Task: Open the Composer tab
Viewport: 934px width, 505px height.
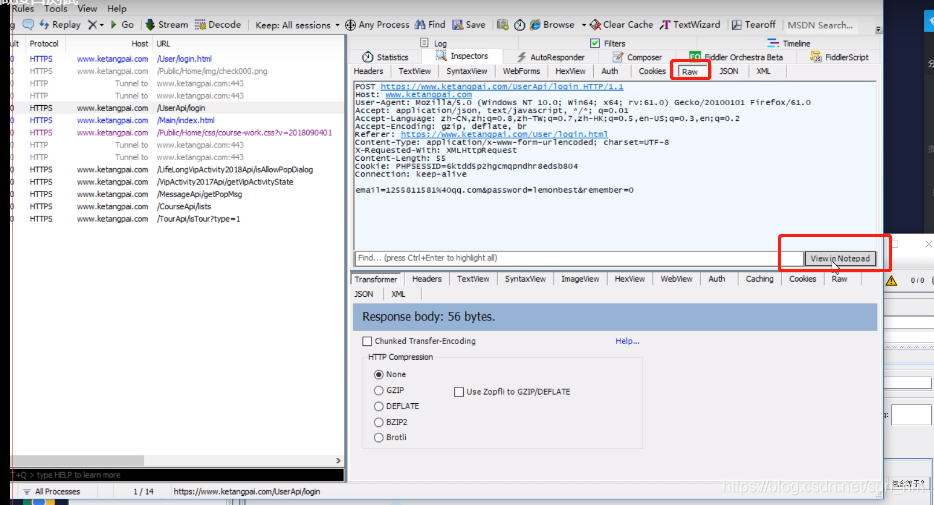Action: [637, 57]
